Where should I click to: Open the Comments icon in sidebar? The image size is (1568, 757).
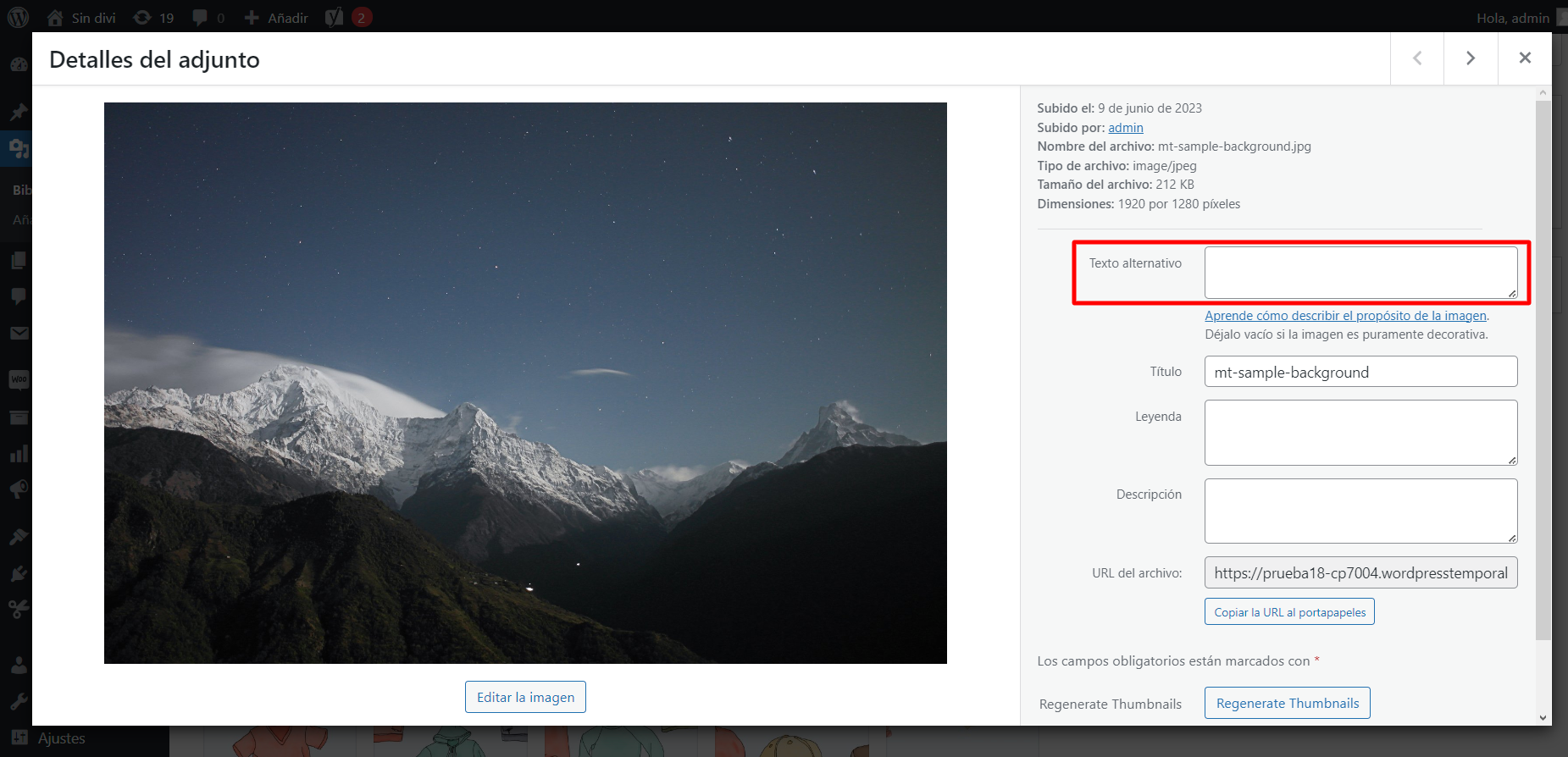(x=18, y=296)
